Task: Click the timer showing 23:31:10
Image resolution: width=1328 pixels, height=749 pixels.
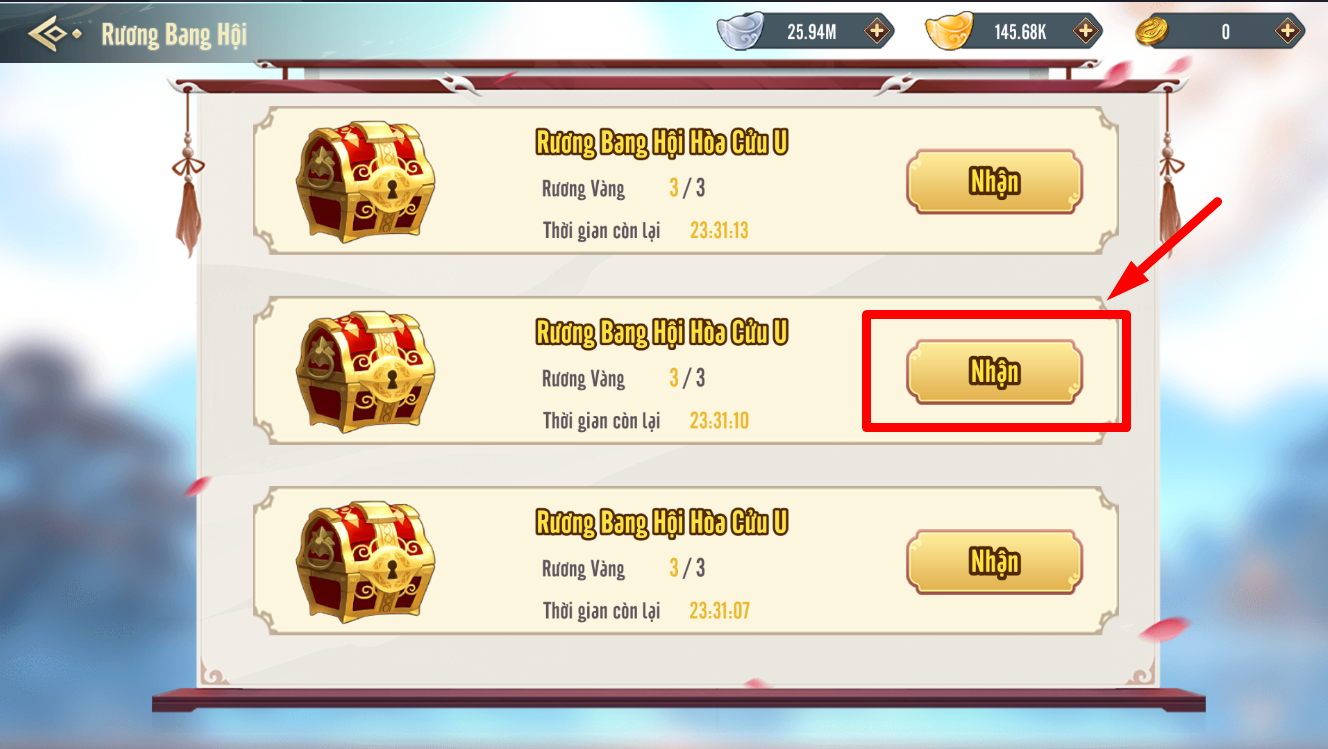Action: click(x=719, y=421)
